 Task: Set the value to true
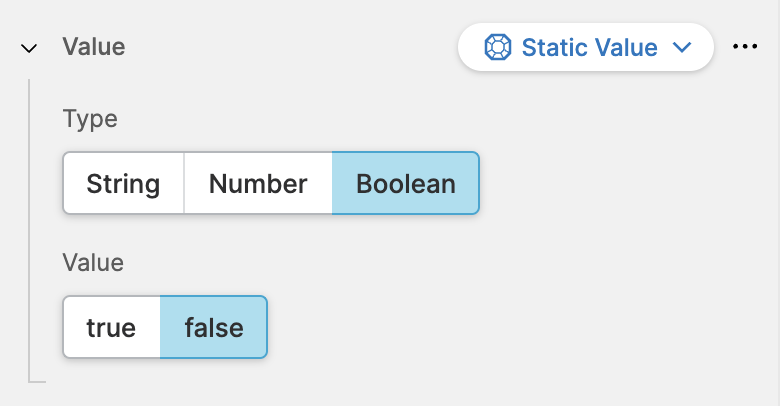tap(111, 327)
